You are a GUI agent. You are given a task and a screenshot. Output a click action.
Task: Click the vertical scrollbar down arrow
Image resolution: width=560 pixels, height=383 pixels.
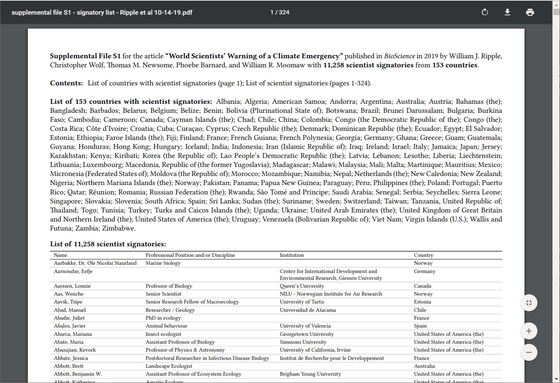click(x=556, y=380)
